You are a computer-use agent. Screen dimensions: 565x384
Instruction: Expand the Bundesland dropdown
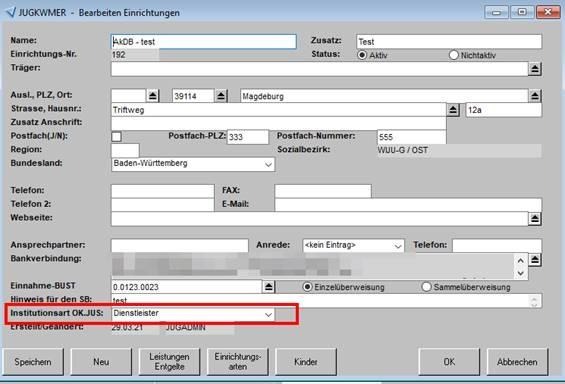click(x=268, y=164)
